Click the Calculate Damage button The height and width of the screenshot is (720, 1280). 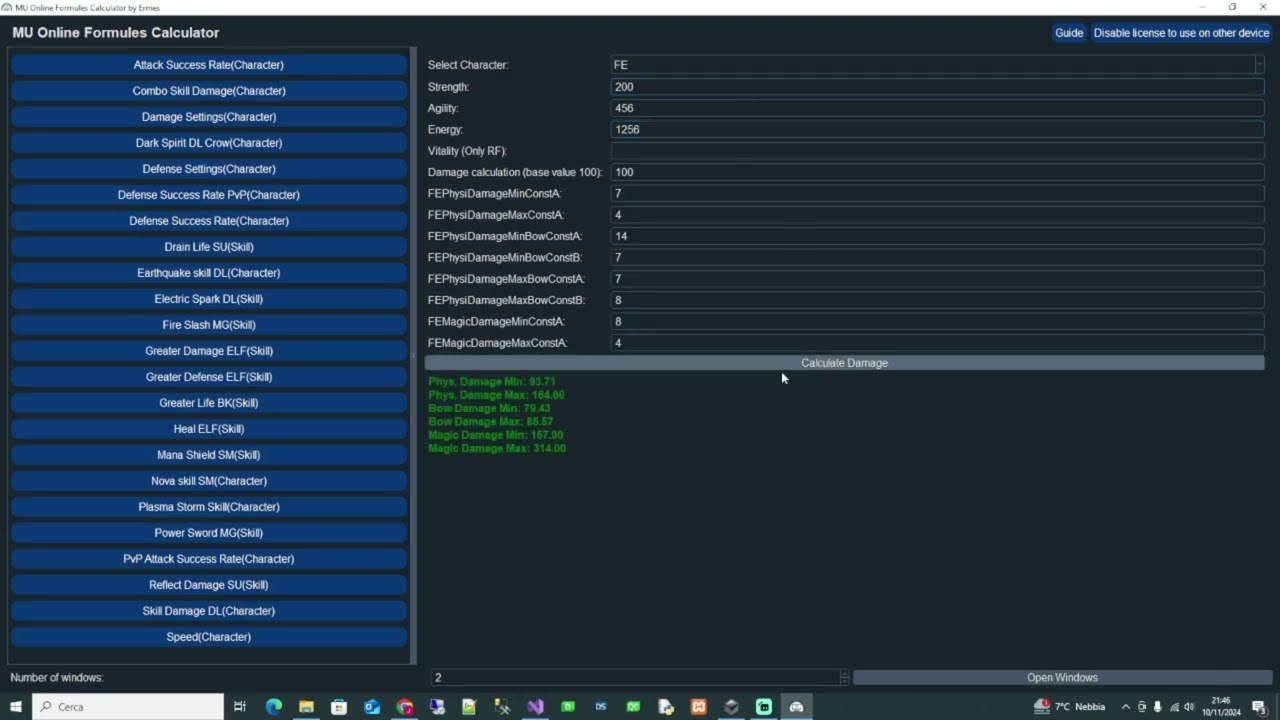pos(844,363)
